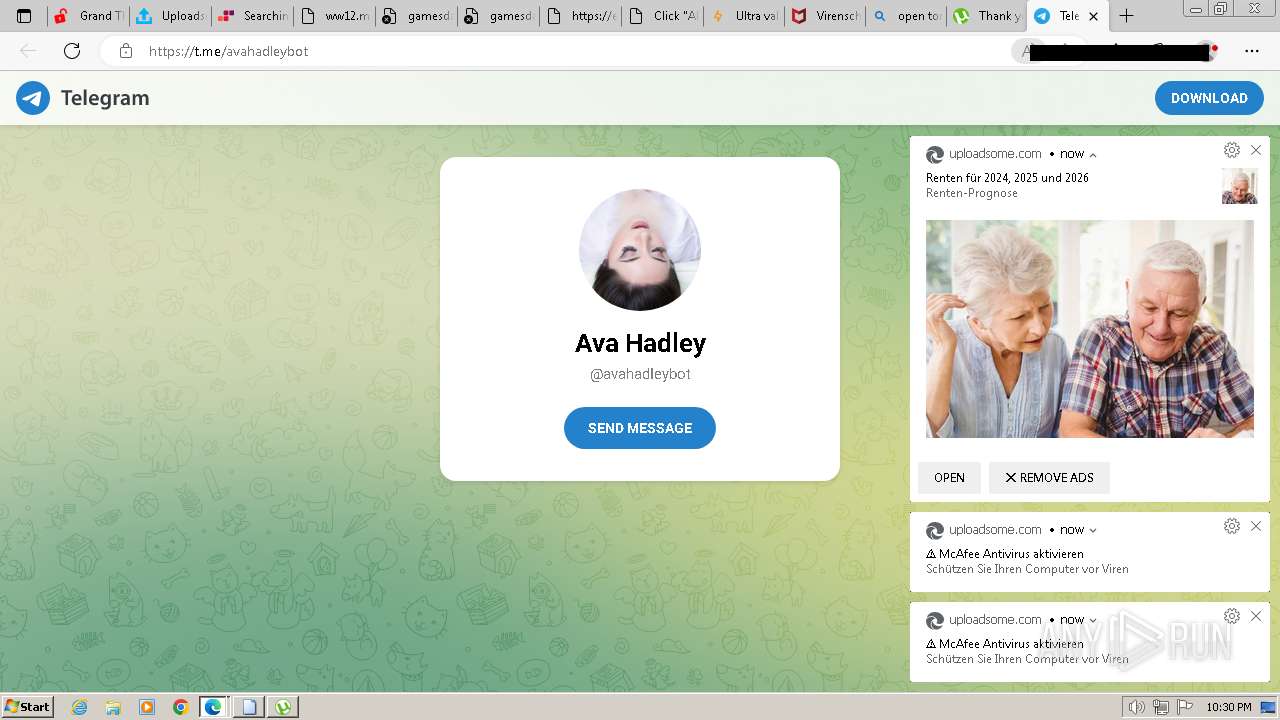
Task: Open settings gear of first McAfee notification
Action: (x=1232, y=526)
